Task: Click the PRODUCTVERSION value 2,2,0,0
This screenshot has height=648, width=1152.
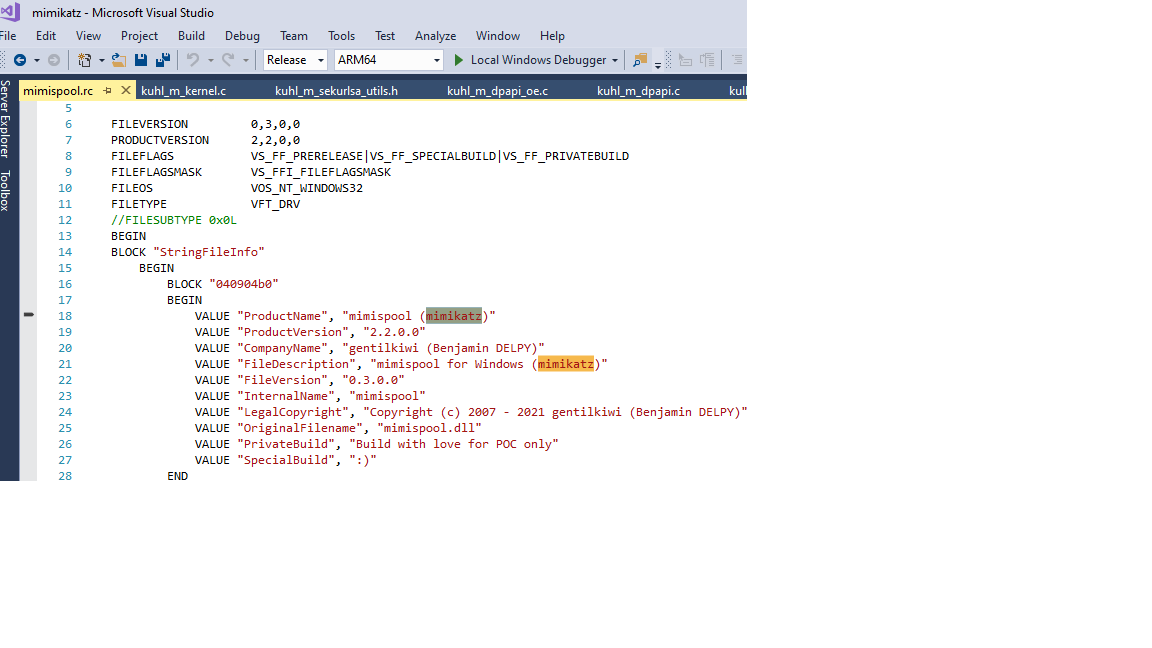Action: [x=275, y=140]
